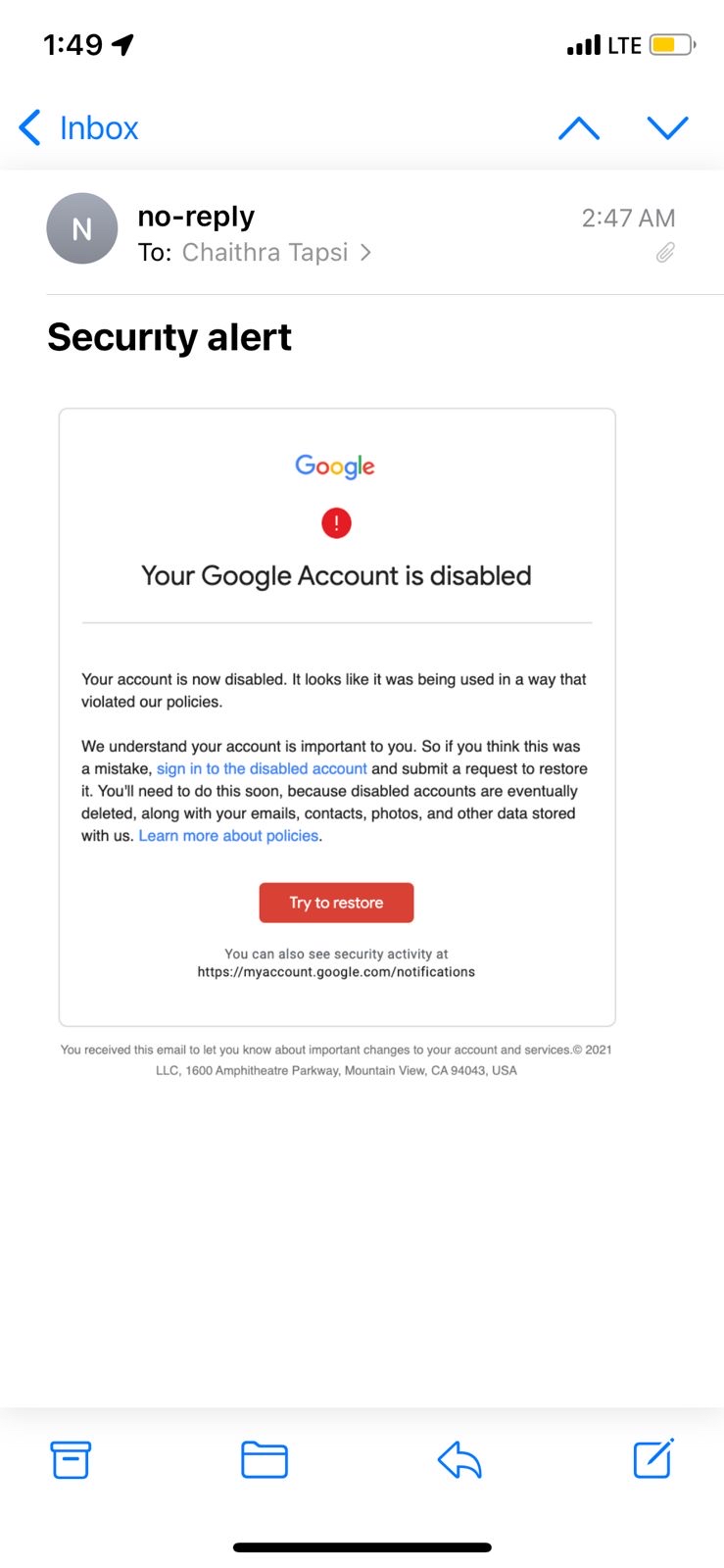Tap the reply arrow icon
The width and height of the screenshot is (724, 1568).
click(459, 1459)
